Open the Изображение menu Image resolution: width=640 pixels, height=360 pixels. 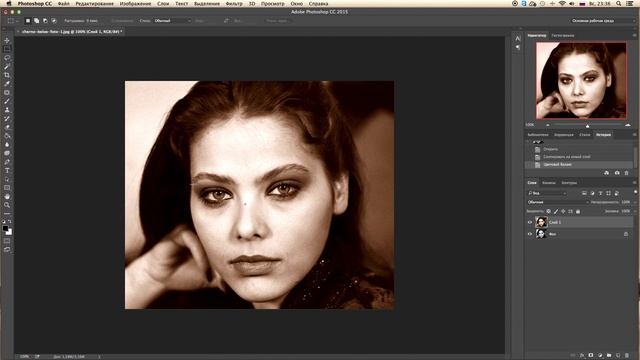[x=135, y=4]
